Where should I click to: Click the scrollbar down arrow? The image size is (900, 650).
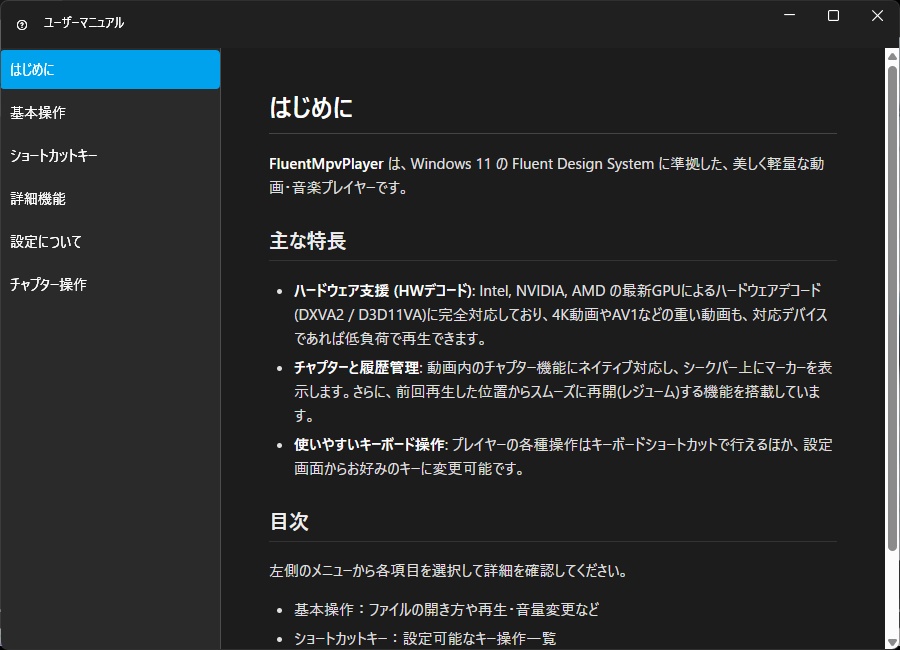point(891,640)
